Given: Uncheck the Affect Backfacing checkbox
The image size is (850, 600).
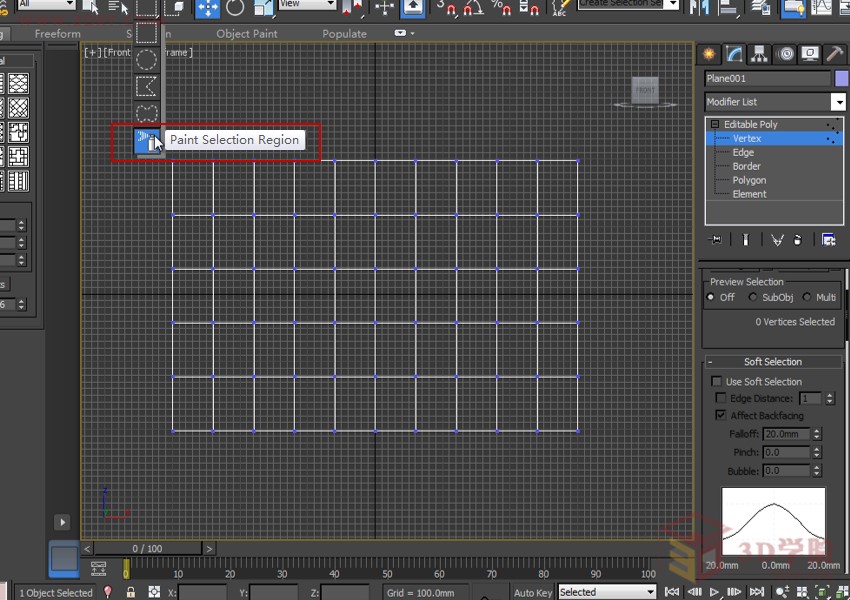Looking at the screenshot, I should click(x=720, y=415).
